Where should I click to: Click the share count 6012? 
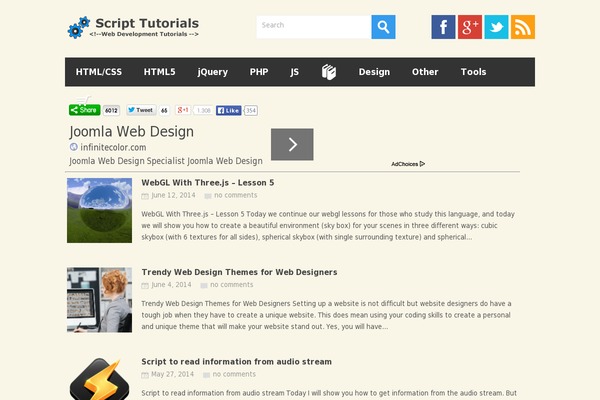click(x=111, y=111)
